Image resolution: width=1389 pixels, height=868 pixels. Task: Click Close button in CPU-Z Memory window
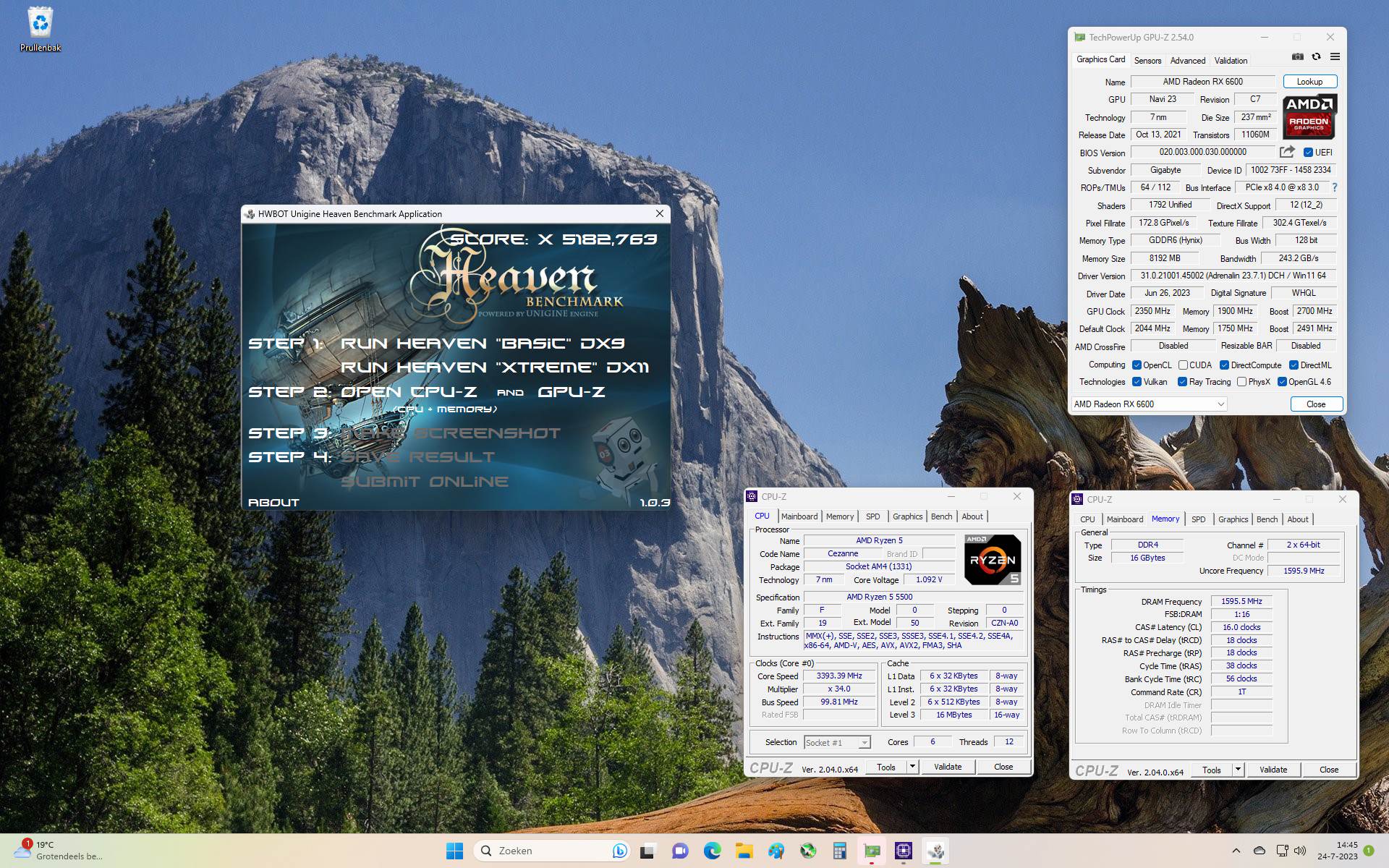coord(1329,770)
